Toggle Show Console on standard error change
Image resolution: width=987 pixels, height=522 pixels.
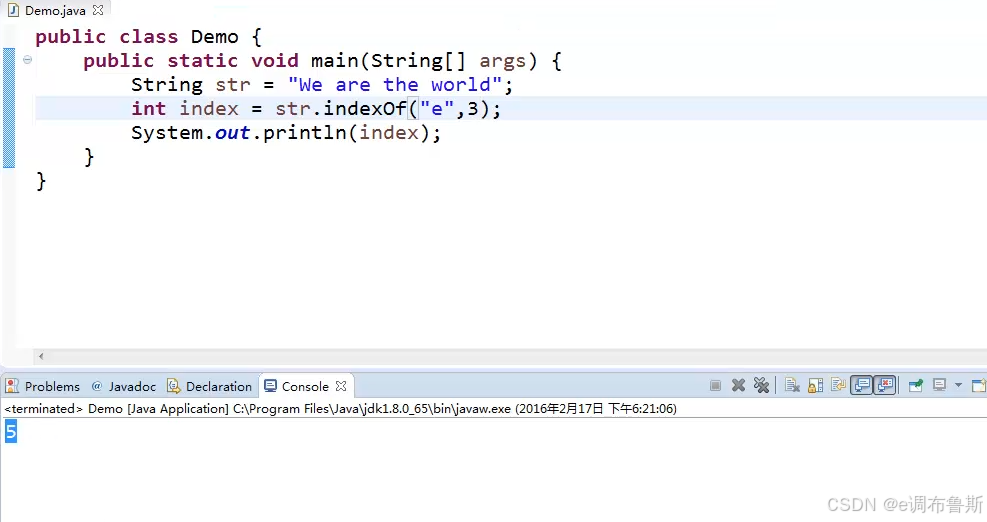point(884,385)
